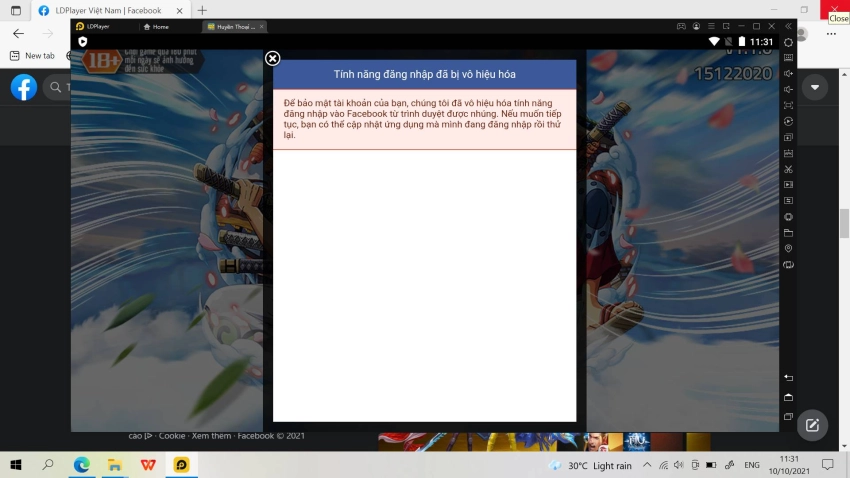Click the install APK icon in sidebar
Image resolution: width=850 pixels, height=478 pixels.
pyautogui.click(x=788, y=153)
